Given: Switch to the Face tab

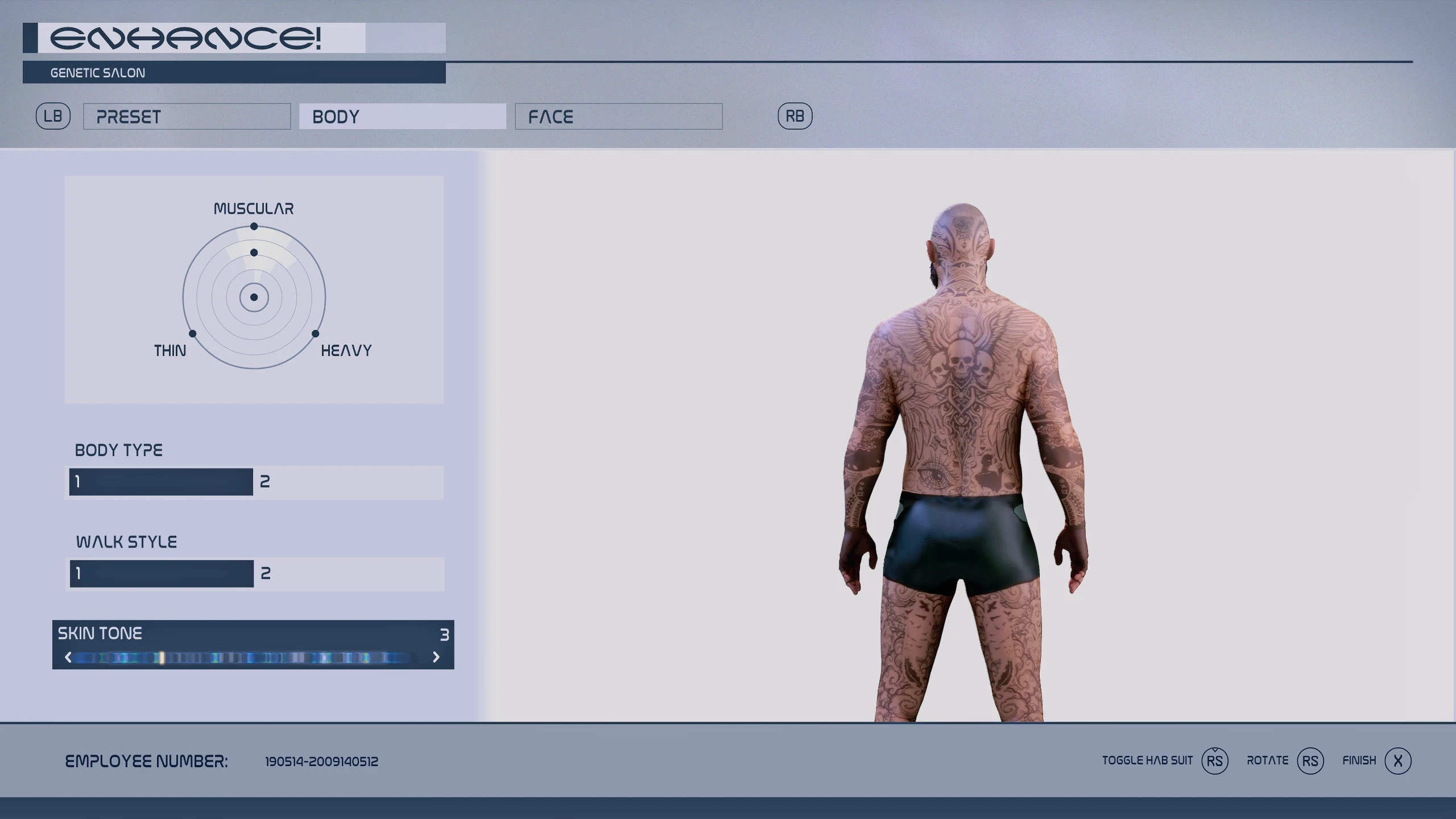Looking at the screenshot, I should [618, 117].
